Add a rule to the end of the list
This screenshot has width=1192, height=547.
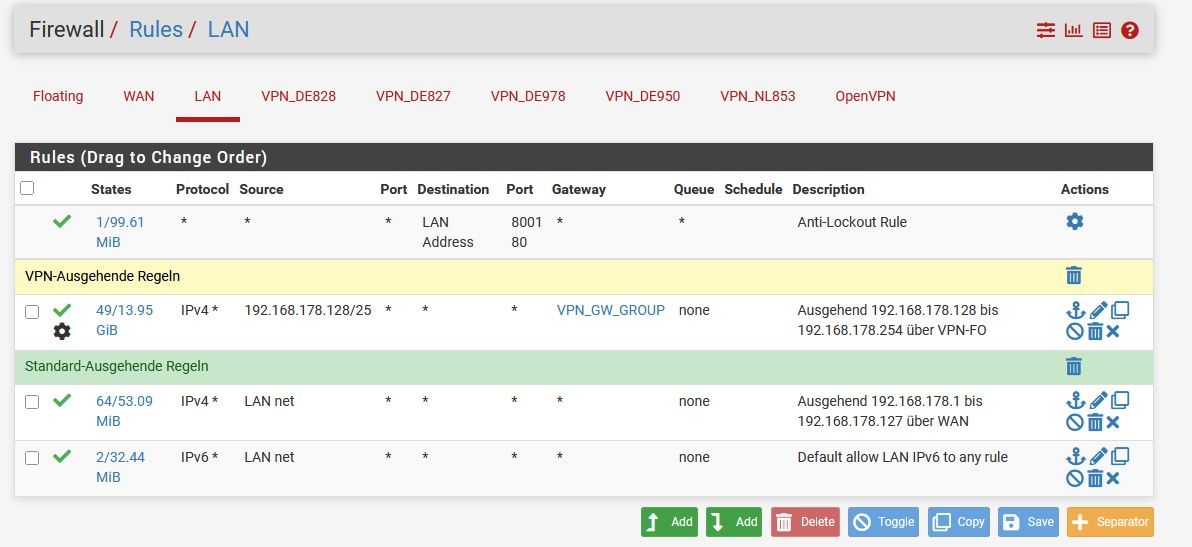[734, 522]
